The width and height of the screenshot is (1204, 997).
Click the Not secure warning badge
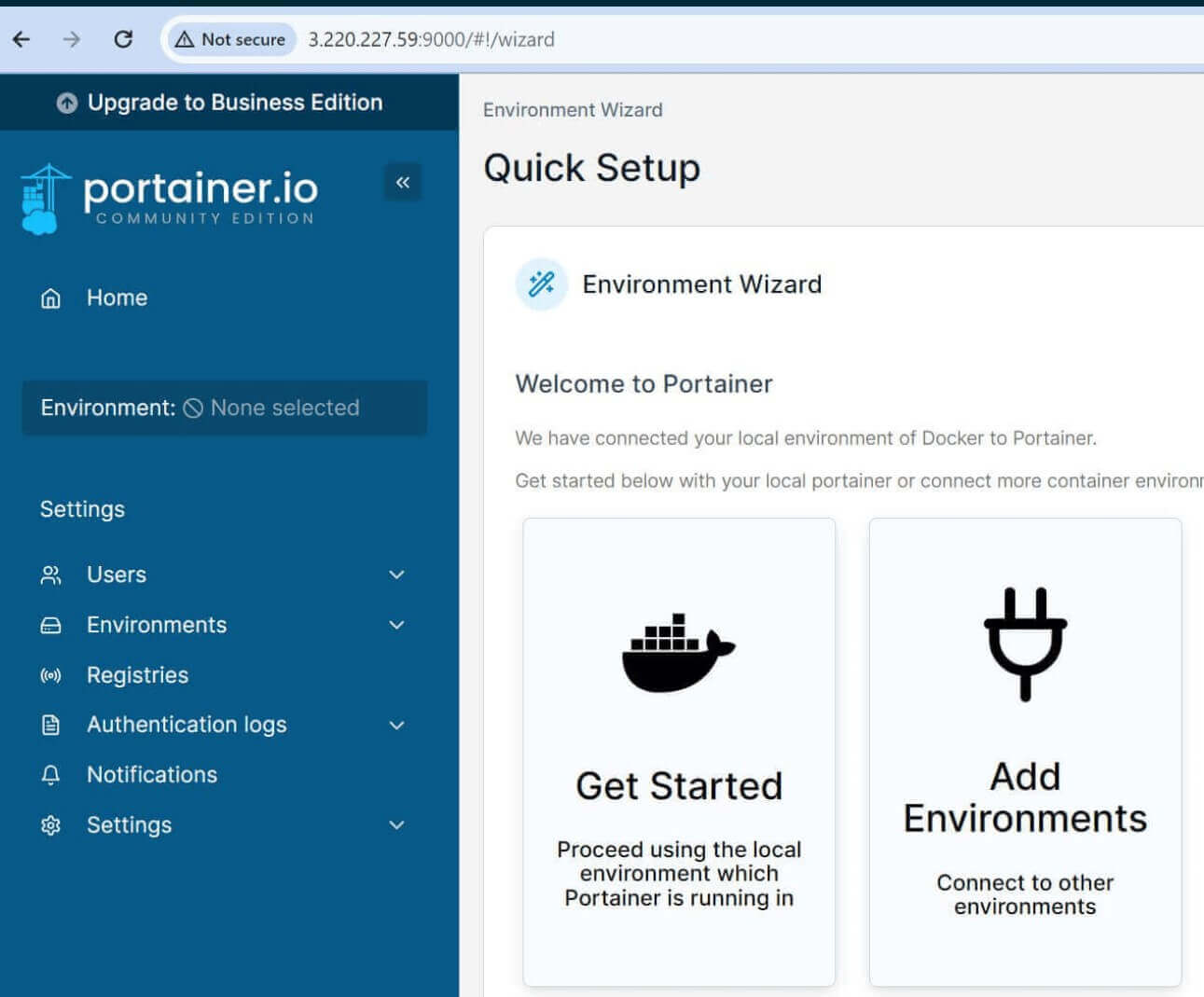point(231,39)
